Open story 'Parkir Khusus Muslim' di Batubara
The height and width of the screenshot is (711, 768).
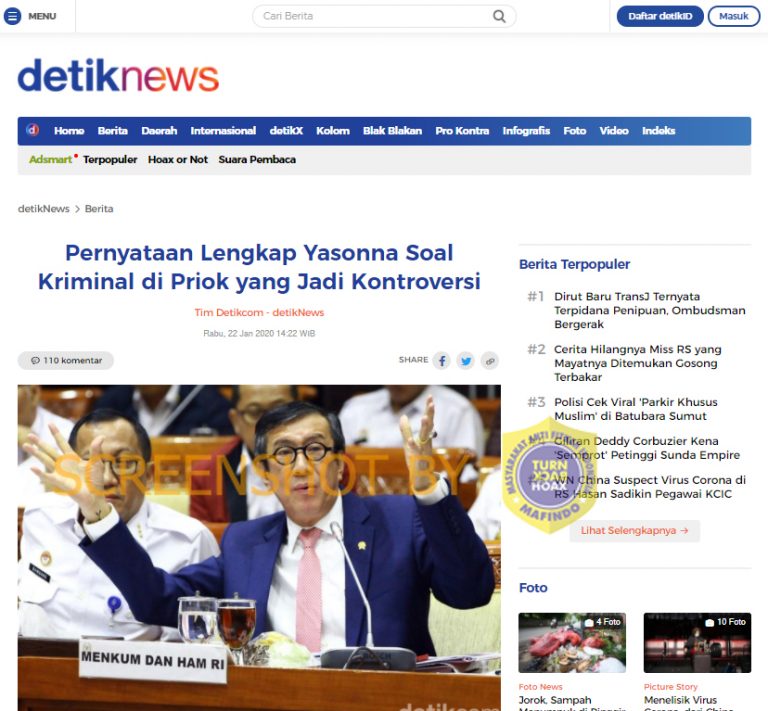point(635,409)
